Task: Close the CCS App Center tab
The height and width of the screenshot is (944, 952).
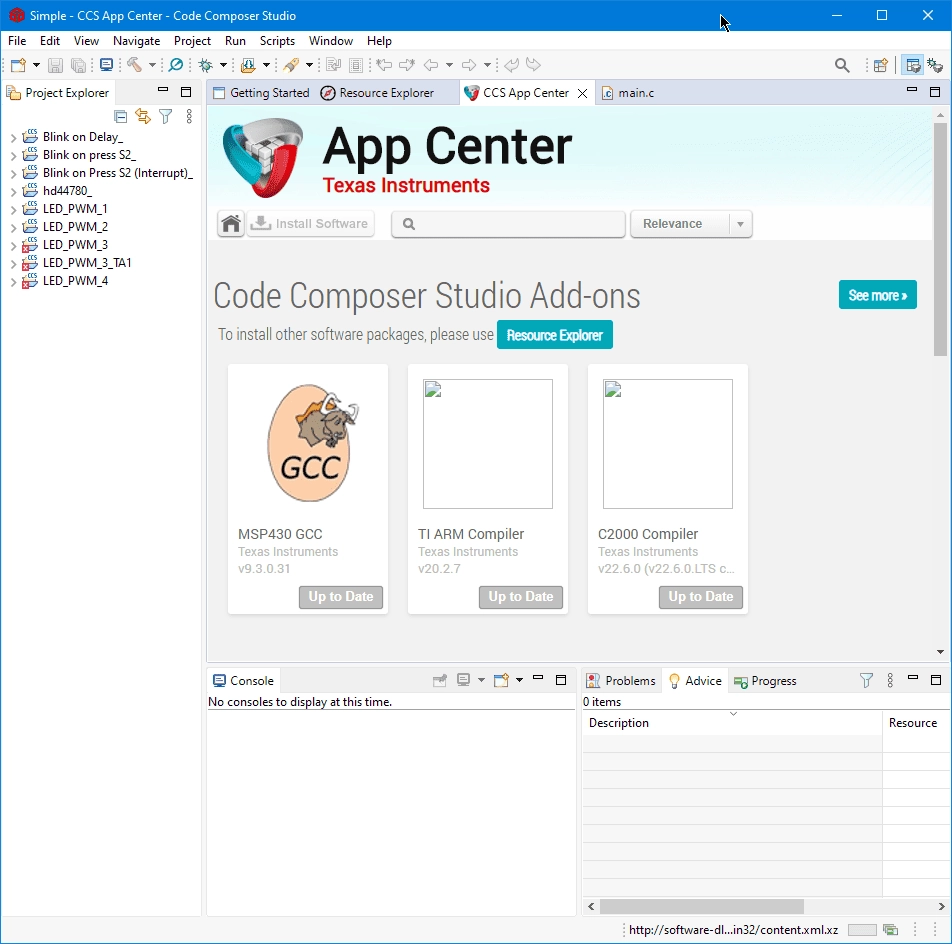Action: (582, 93)
